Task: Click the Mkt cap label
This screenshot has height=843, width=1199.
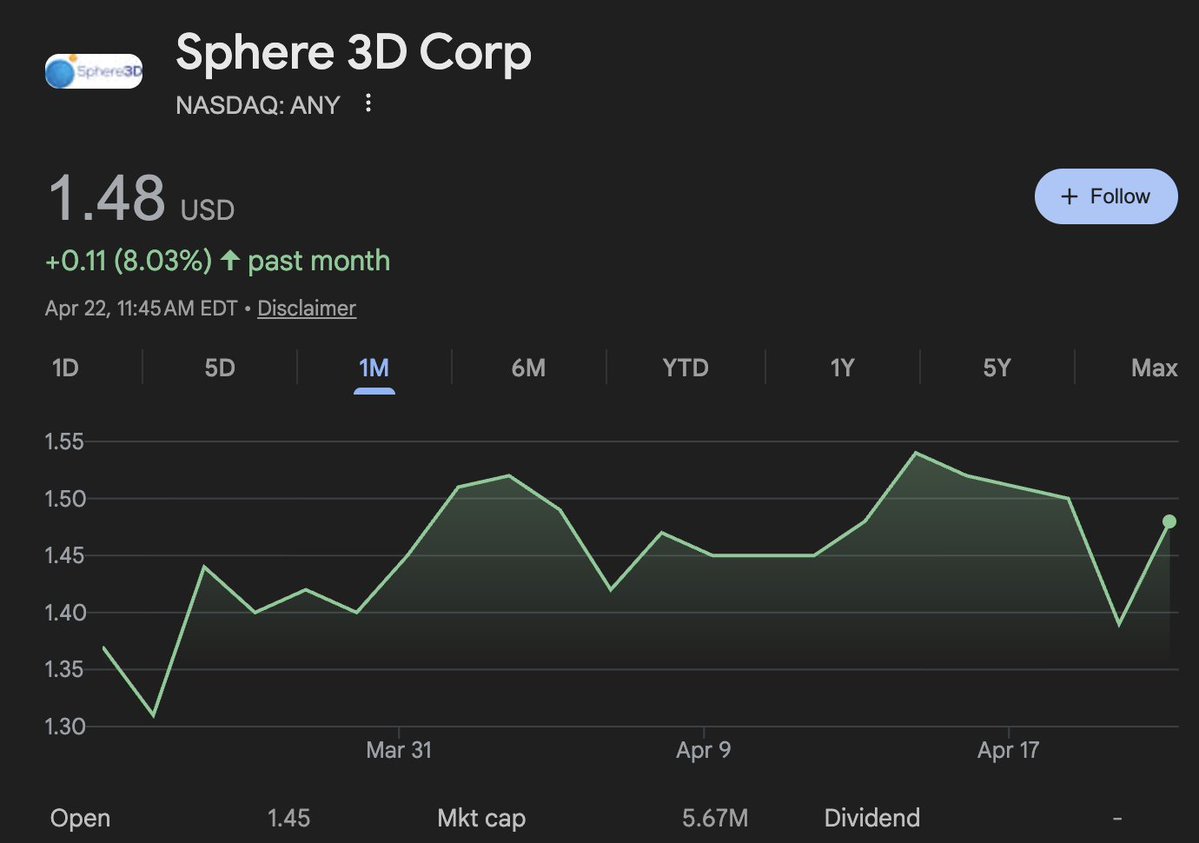Action: click(482, 819)
